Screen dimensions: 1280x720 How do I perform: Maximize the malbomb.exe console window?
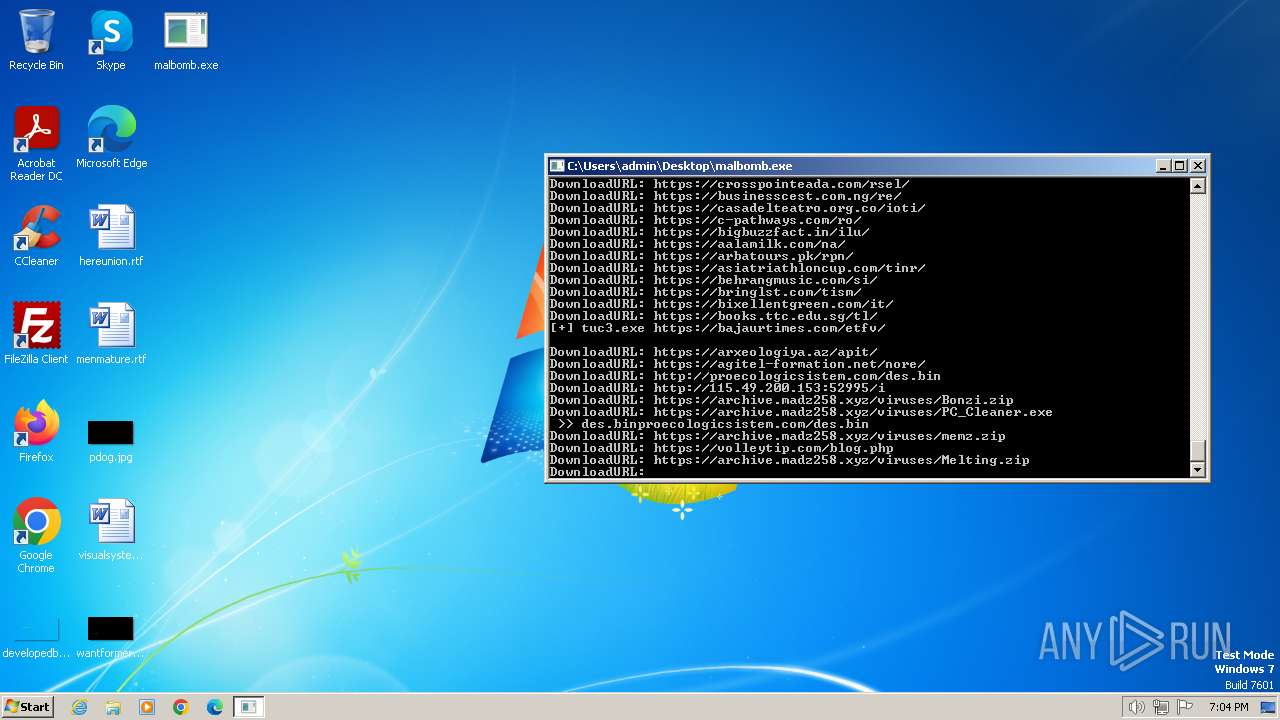[1180, 166]
